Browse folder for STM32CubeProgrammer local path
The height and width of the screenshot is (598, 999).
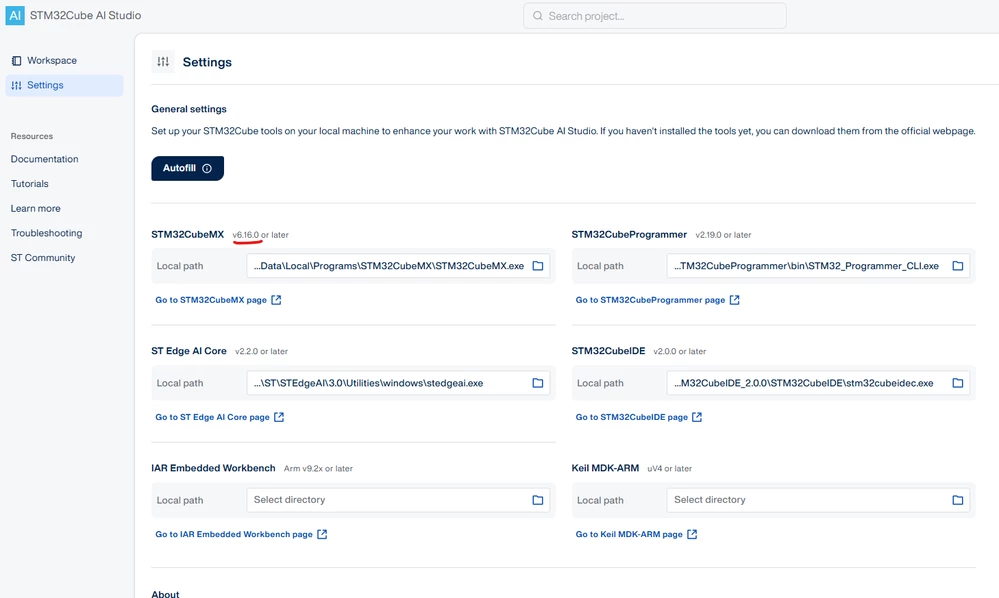(958, 266)
